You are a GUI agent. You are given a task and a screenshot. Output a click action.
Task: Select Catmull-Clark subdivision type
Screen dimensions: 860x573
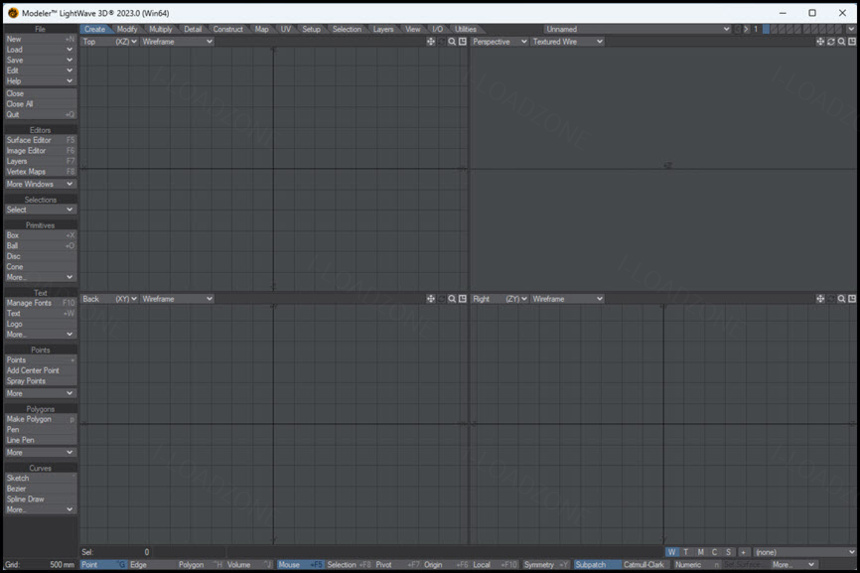coord(646,565)
